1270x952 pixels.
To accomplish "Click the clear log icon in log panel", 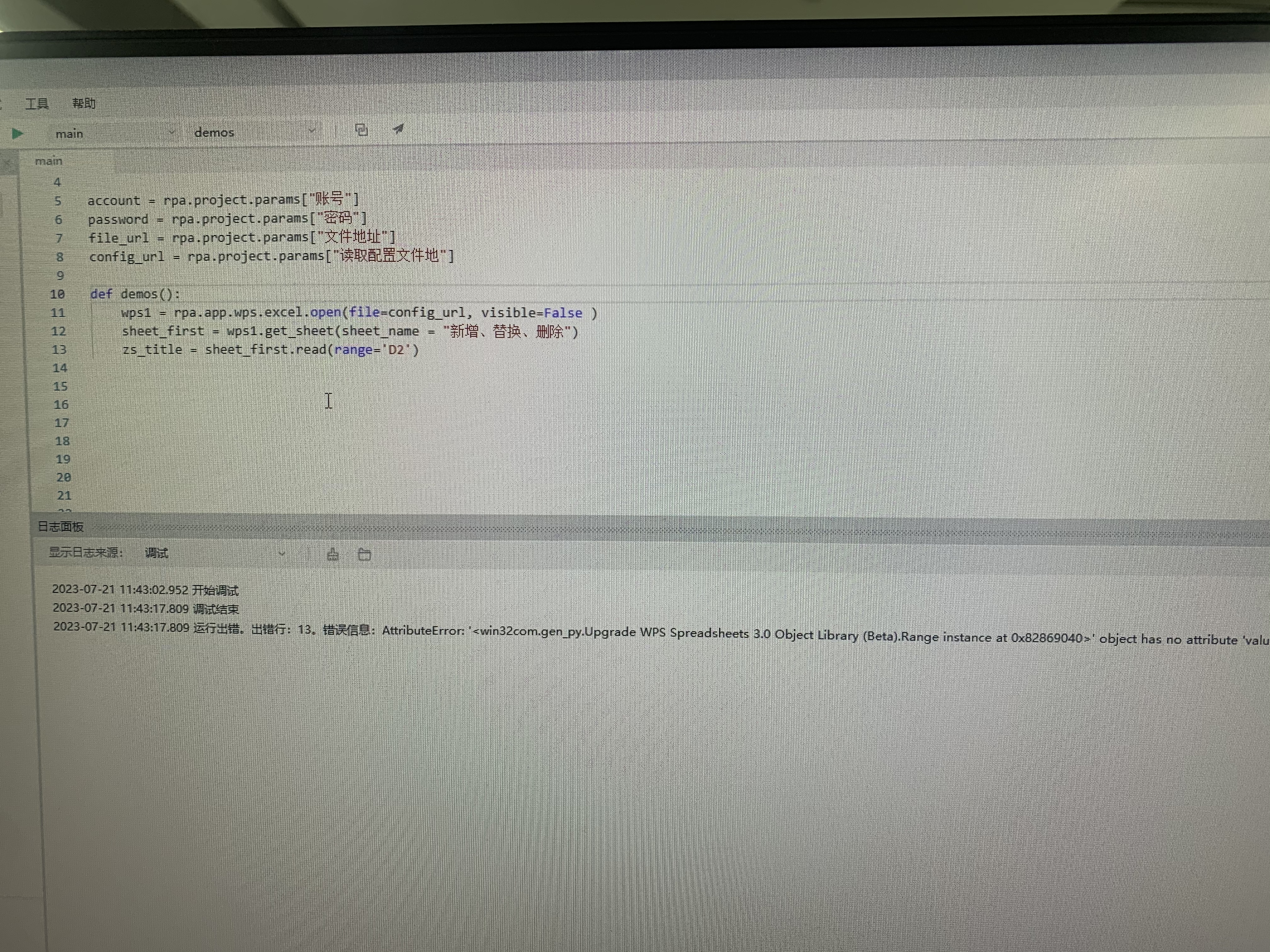I will pos(332,554).
